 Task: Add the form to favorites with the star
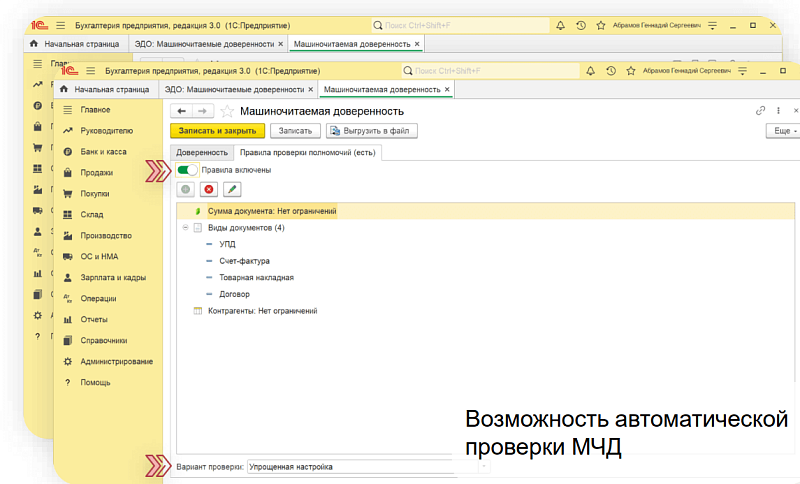tap(227, 111)
